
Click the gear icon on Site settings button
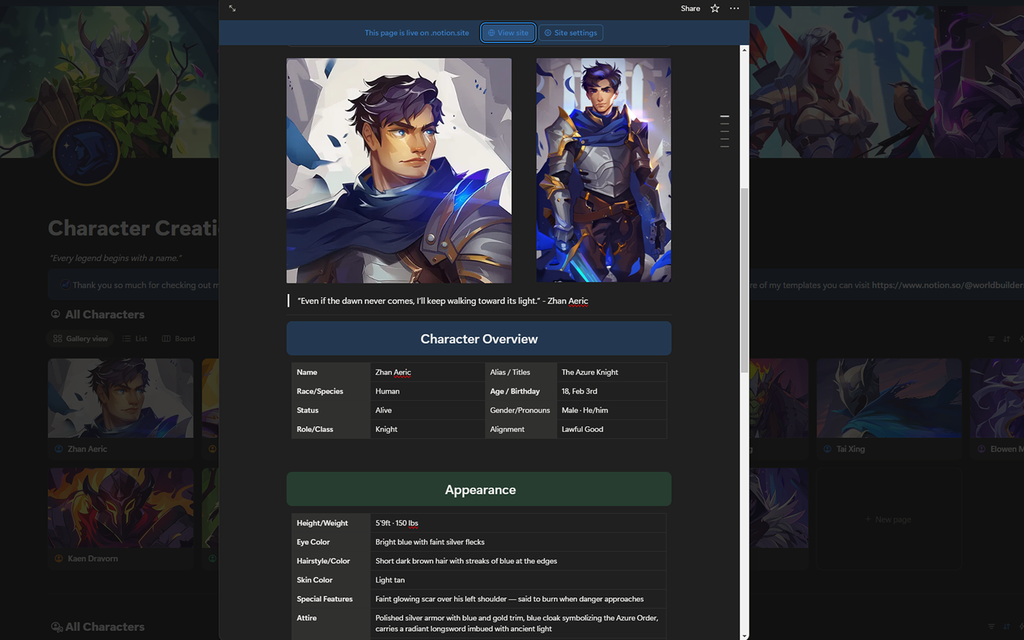point(549,32)
